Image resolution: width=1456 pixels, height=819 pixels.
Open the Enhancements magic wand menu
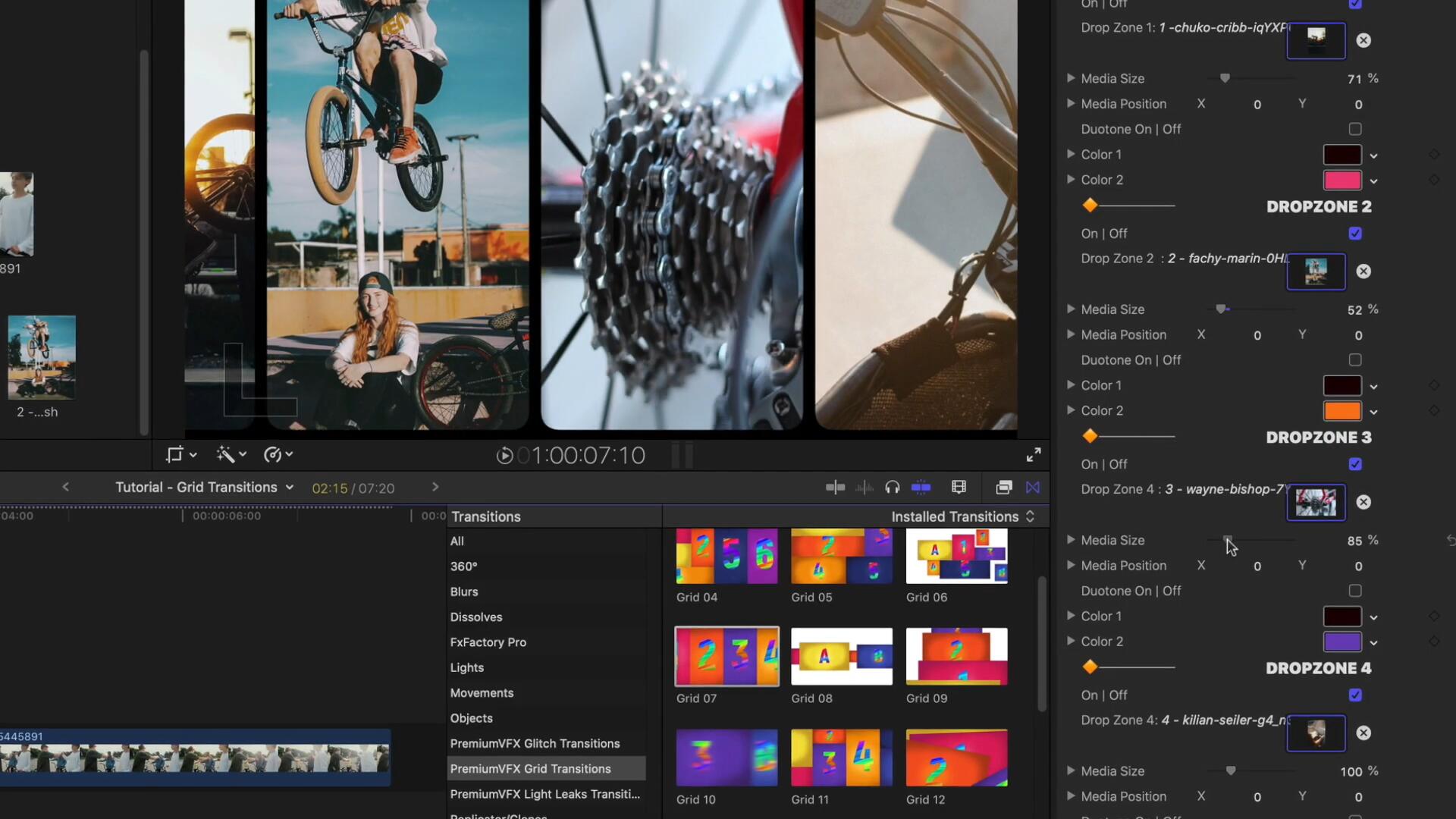tap(227, 453)
